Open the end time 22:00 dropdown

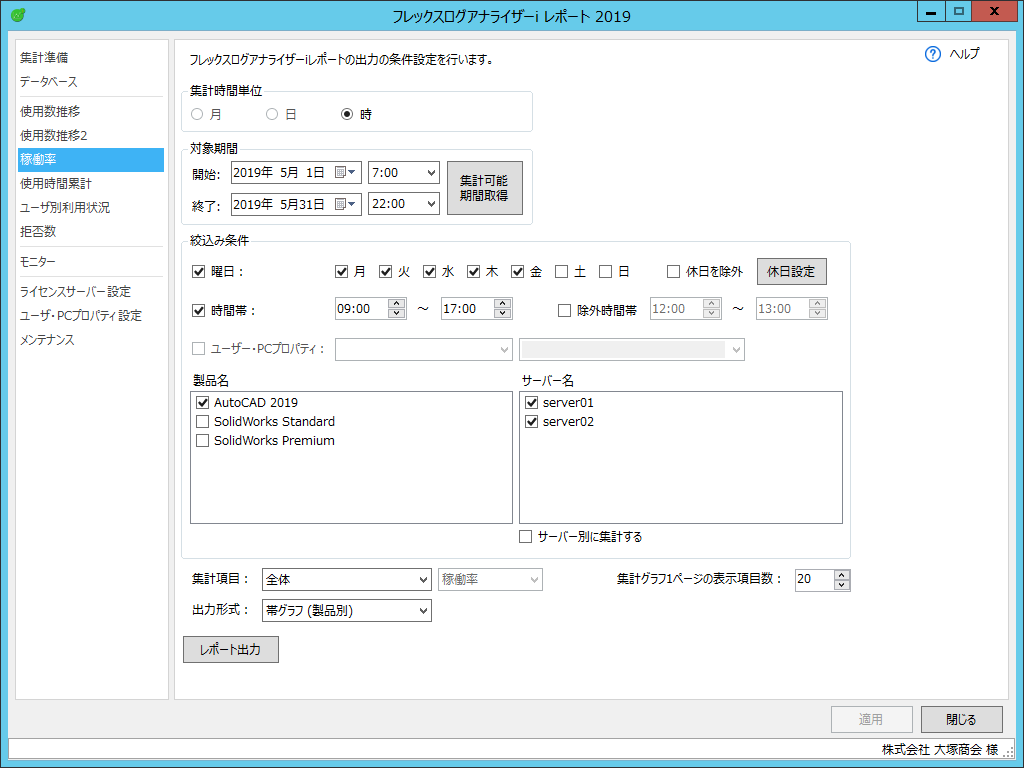pos(431,204)
